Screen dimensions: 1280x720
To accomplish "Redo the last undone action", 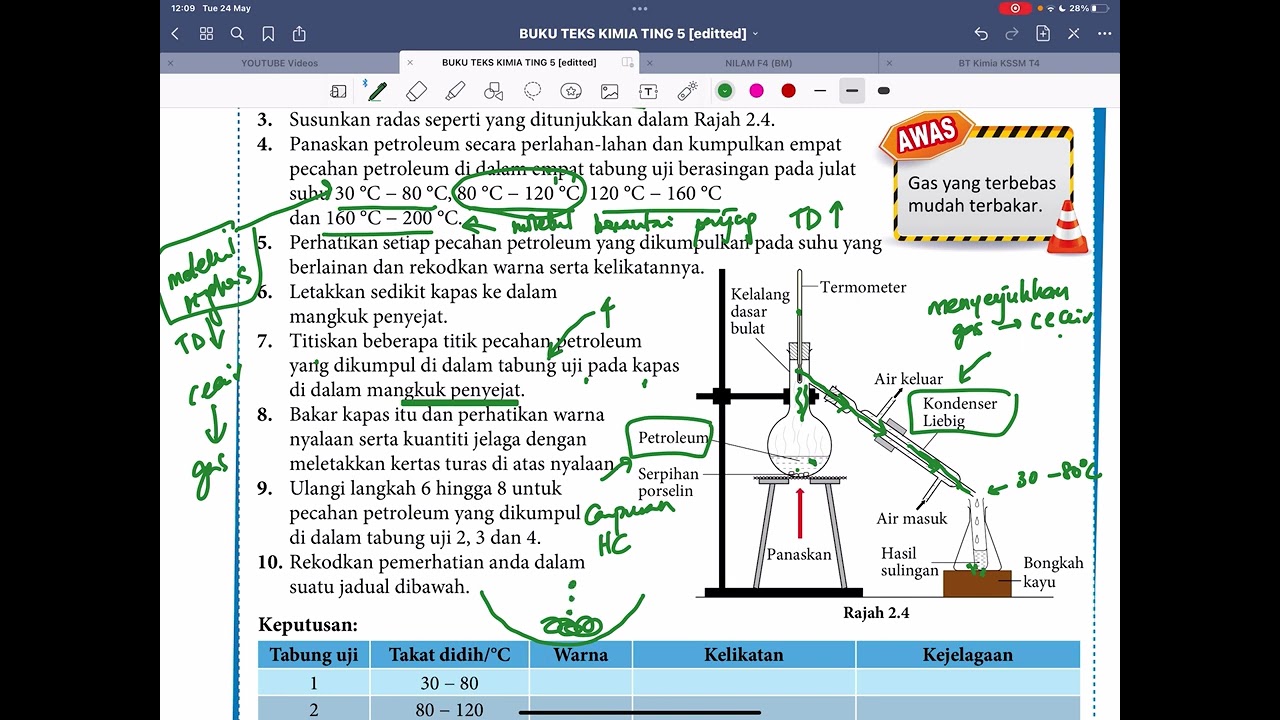I will (x=1012, y=34).
